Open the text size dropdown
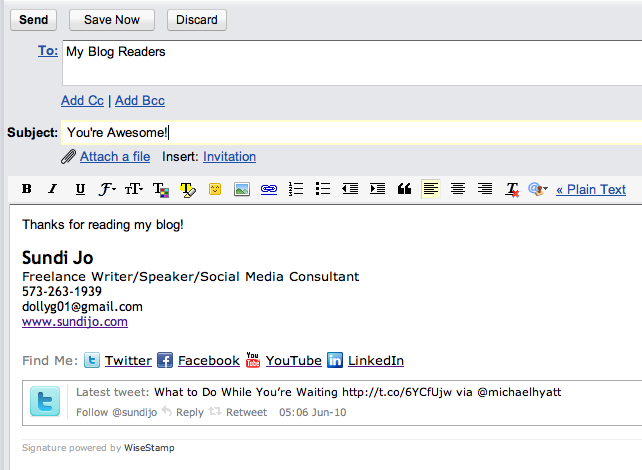The height and width of the screenshot is (470, 642). coord(134,189)
